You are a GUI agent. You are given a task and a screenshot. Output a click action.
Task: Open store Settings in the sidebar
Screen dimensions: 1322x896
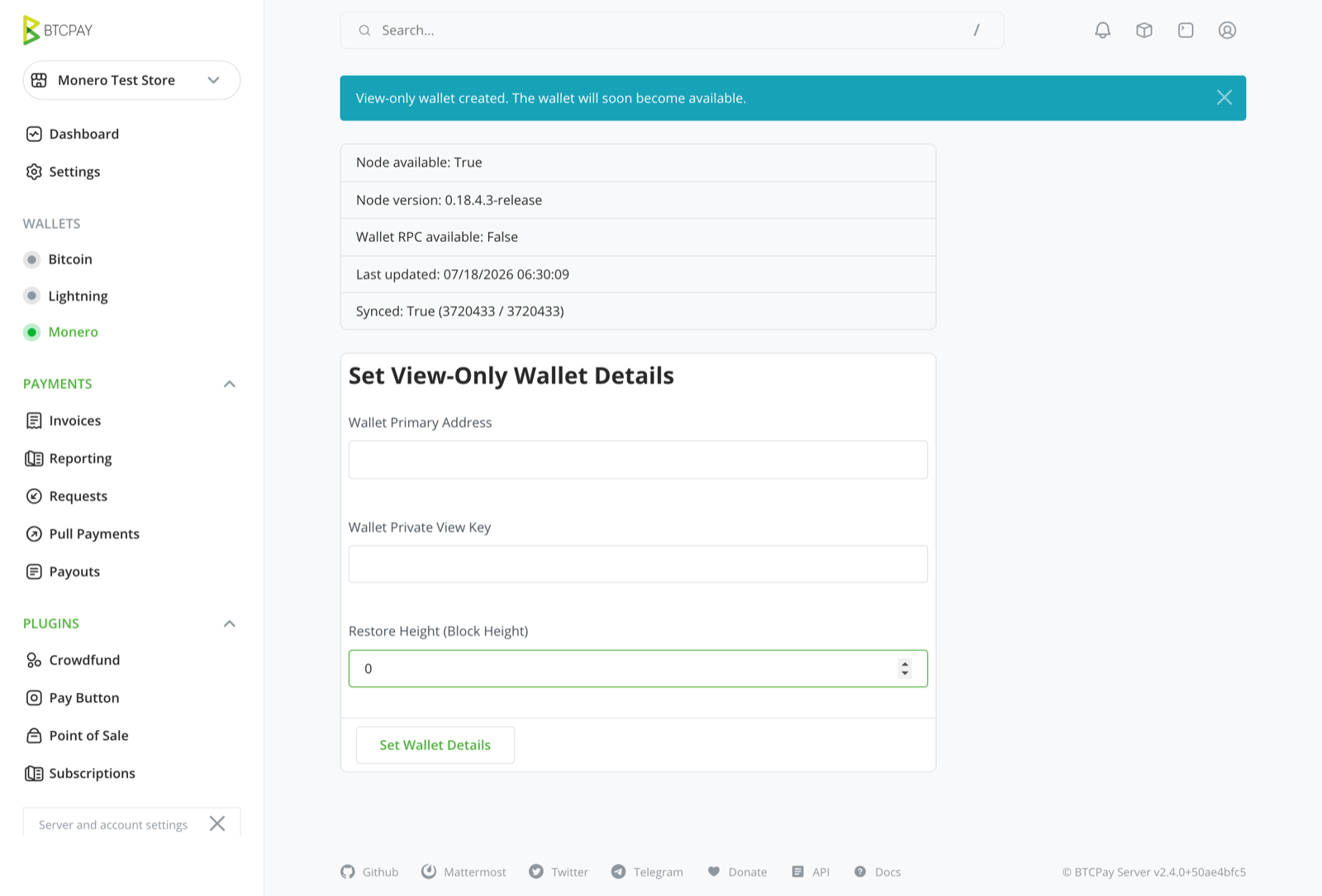(x=74, y=172)
